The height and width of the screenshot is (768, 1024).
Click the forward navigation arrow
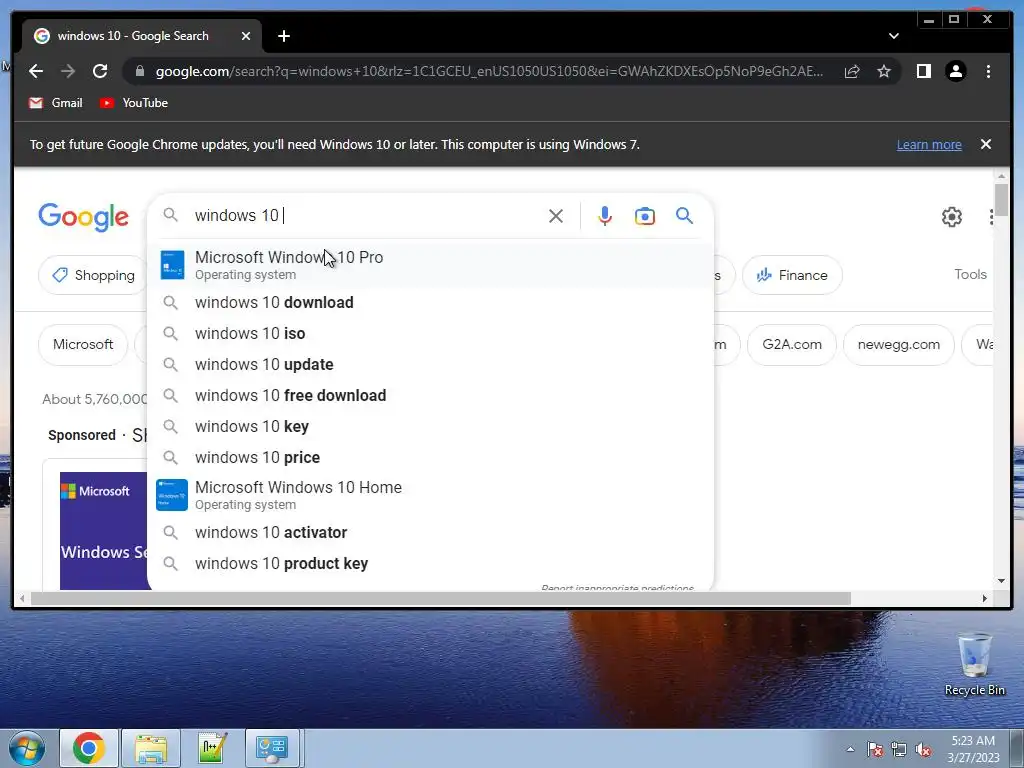68,71
